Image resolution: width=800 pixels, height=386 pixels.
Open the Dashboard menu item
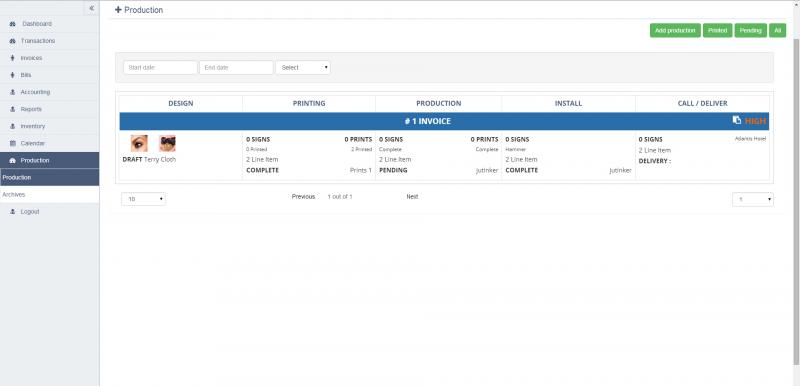49,24
